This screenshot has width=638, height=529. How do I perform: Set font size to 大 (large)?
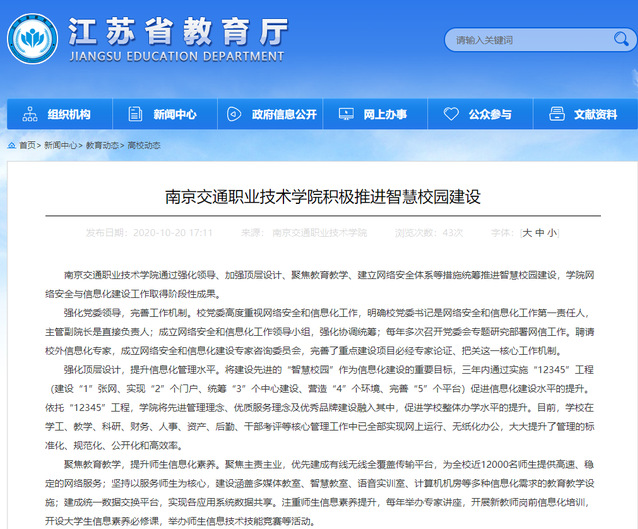pyautogui.click(x=526, y=233)
